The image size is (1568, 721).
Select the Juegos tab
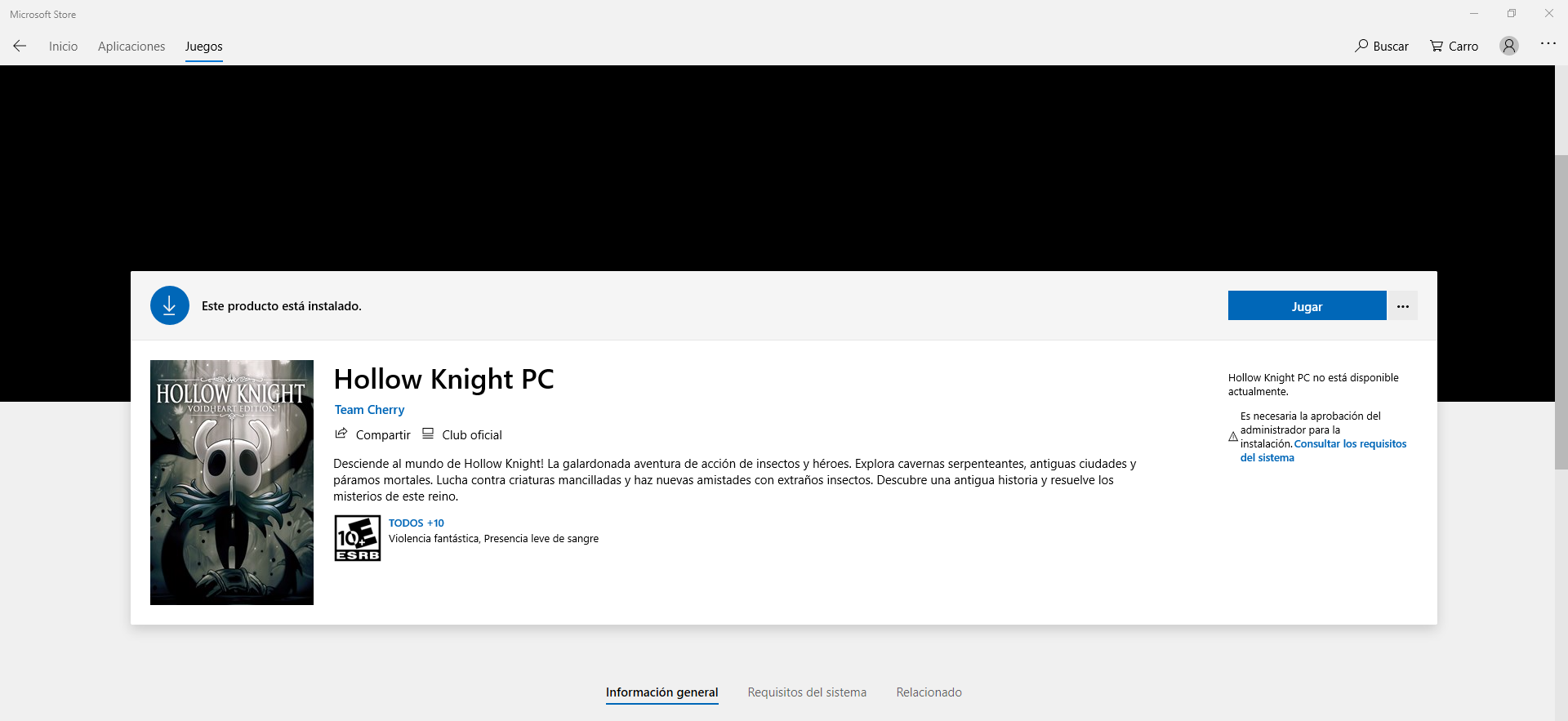(203, 47)
